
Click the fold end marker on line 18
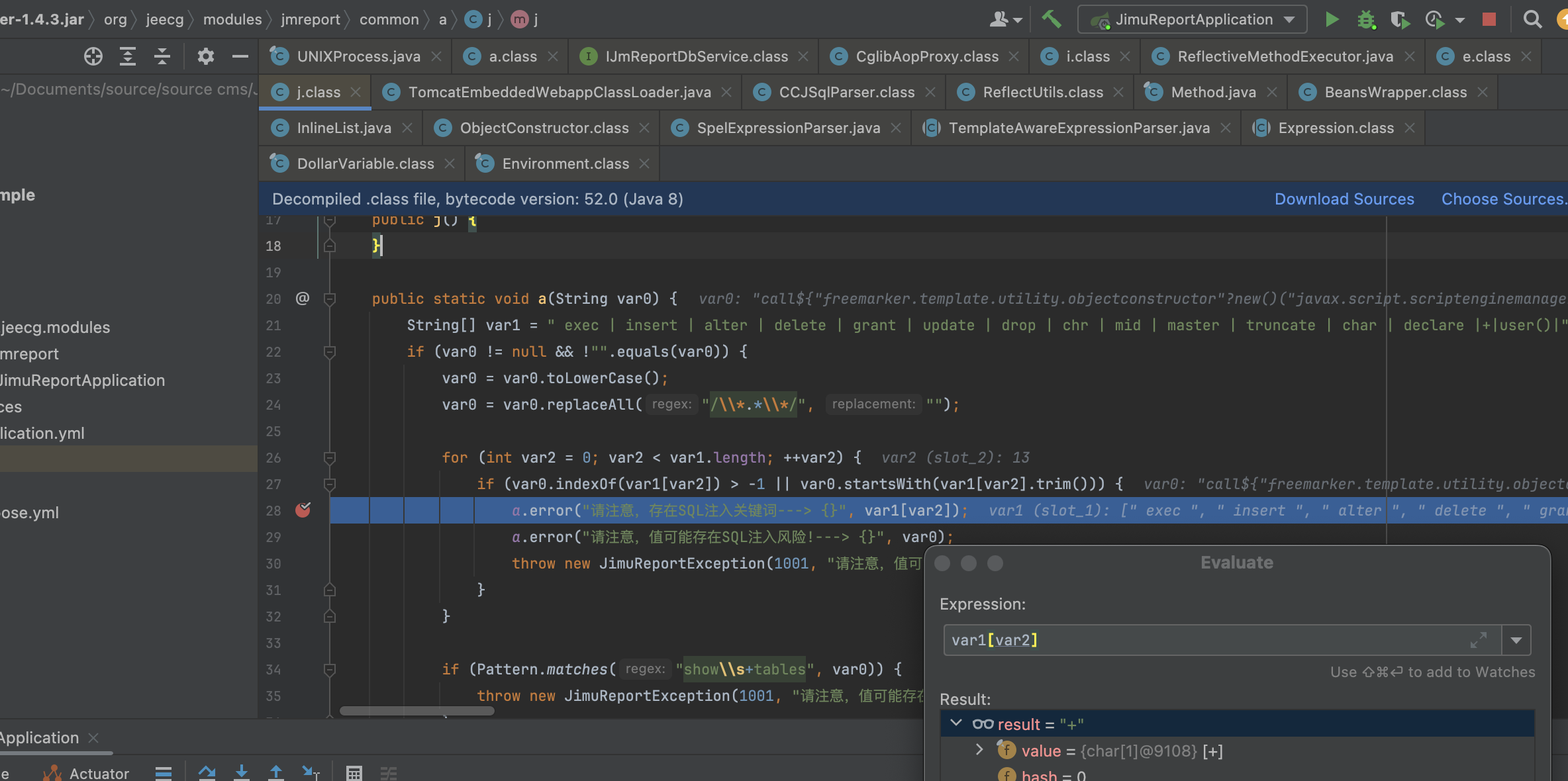coord(329,246)
